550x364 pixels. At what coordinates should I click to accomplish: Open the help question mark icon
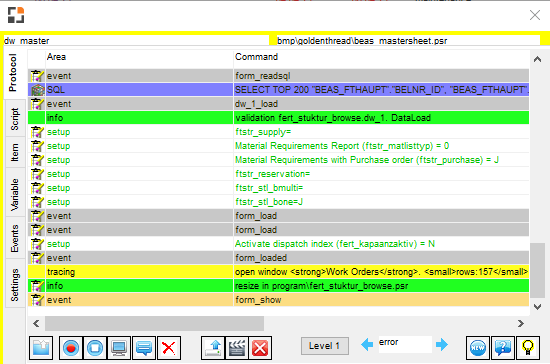(503, 348)
